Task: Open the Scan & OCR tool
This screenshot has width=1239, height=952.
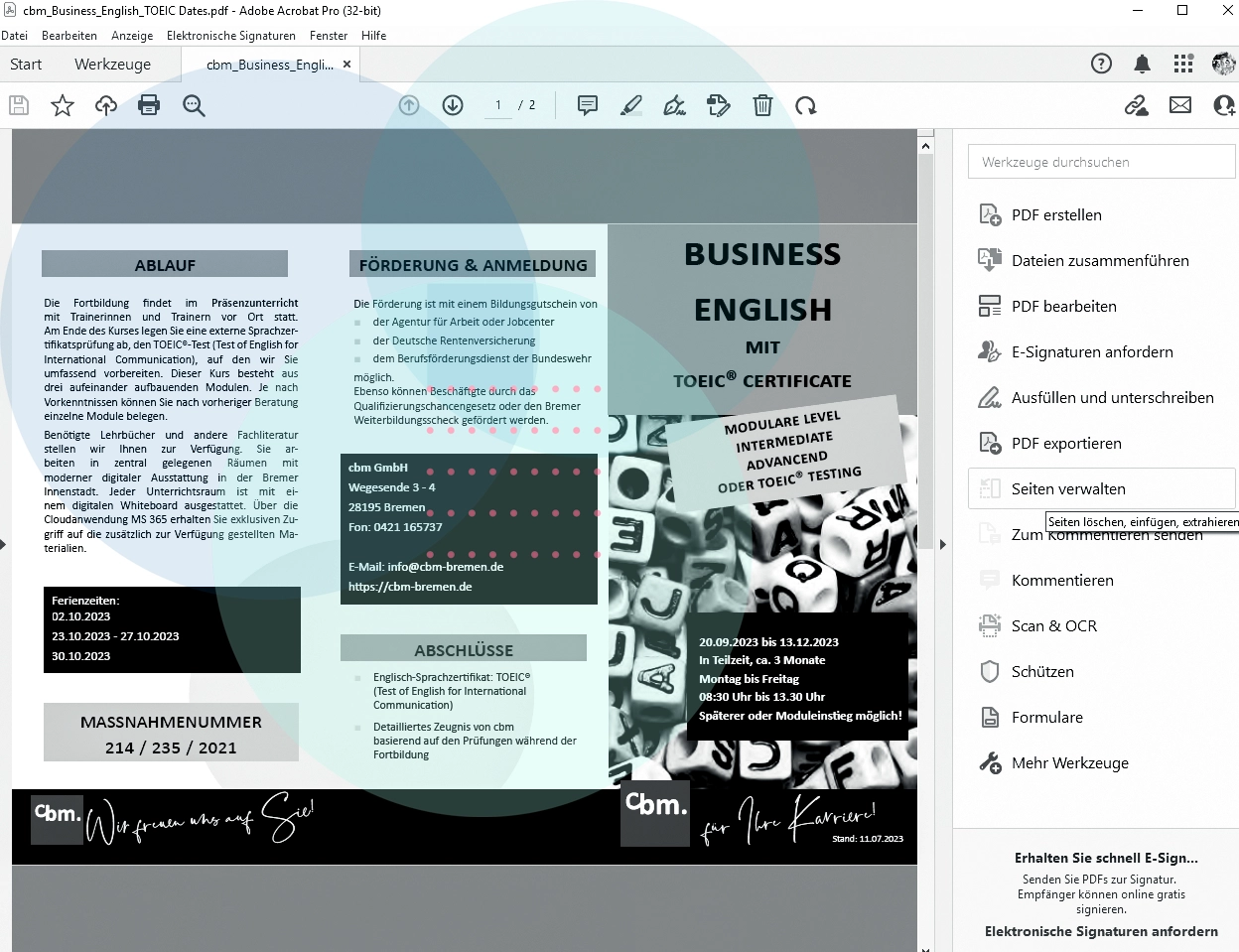Action: [1101, 626]
